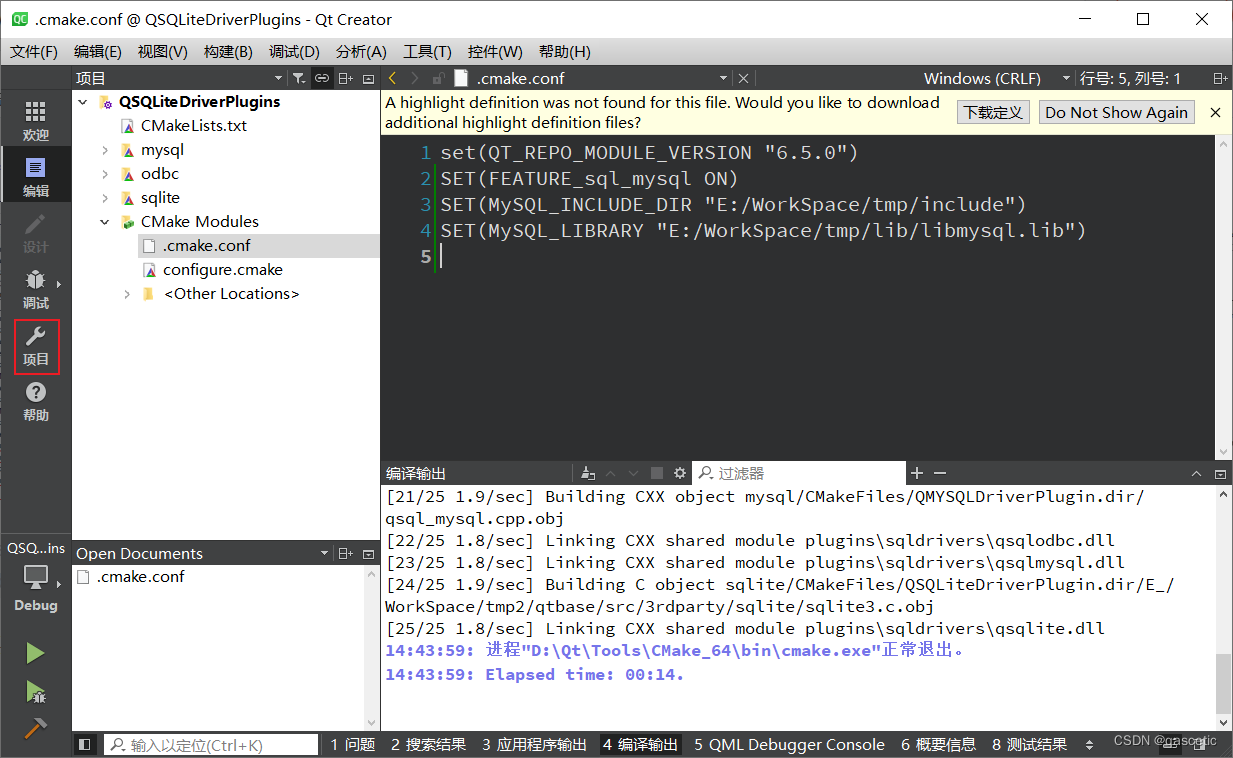Zoom in compile output with plus

[916, 473]
